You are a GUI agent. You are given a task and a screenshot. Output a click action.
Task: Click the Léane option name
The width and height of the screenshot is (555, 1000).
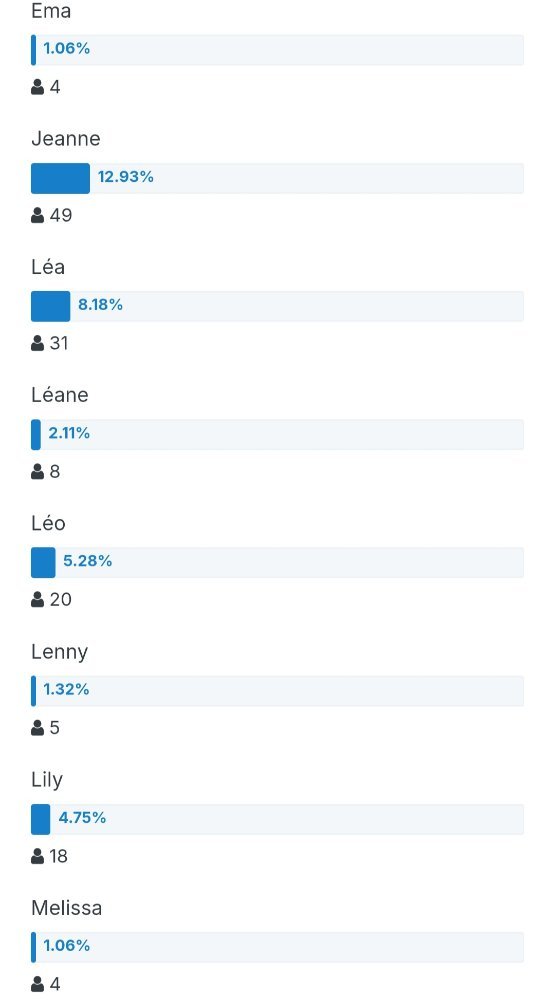60,395
